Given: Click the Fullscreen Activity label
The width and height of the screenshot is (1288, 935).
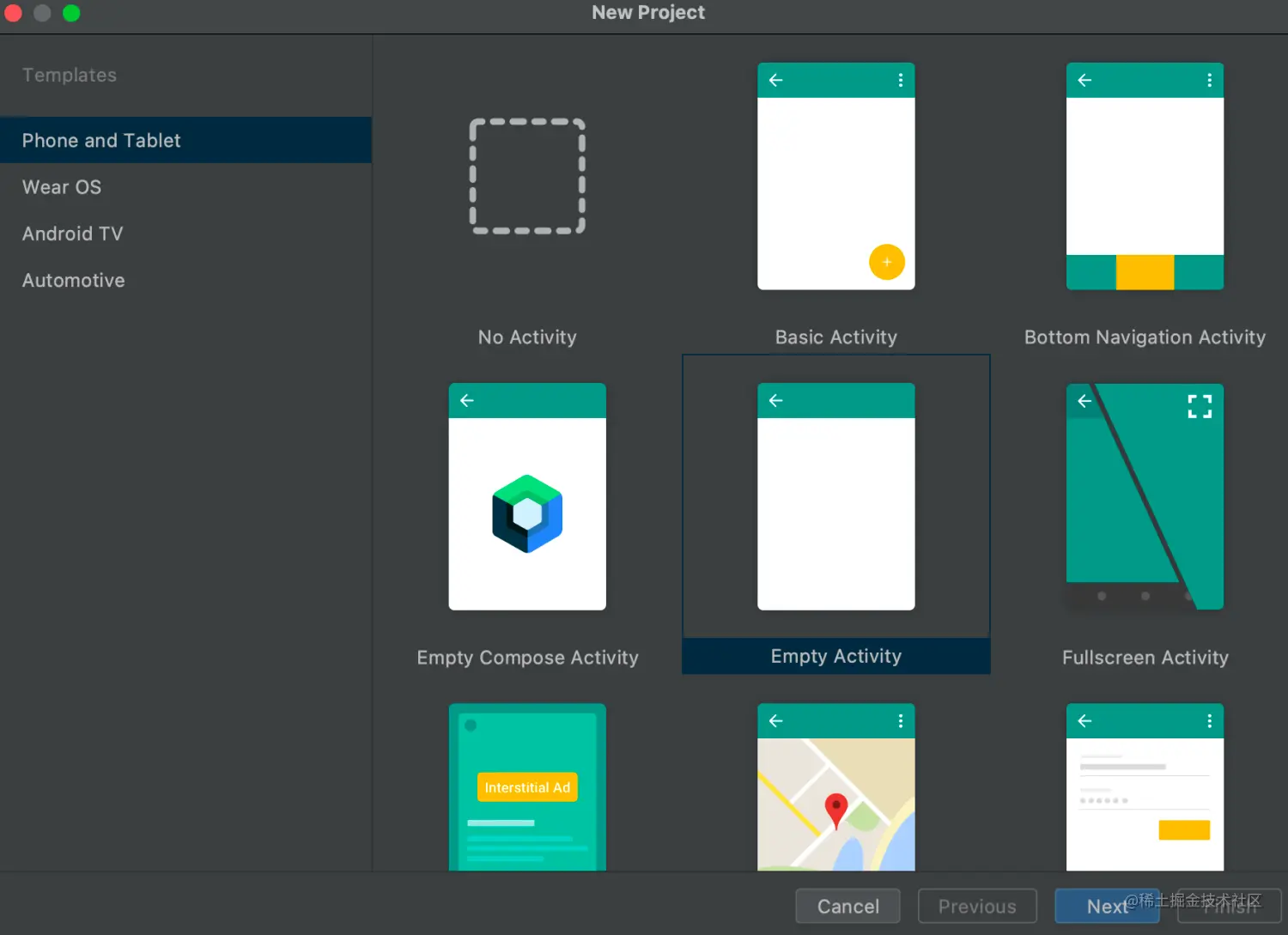Looking at the screenshot, I should click(1145, 658).
